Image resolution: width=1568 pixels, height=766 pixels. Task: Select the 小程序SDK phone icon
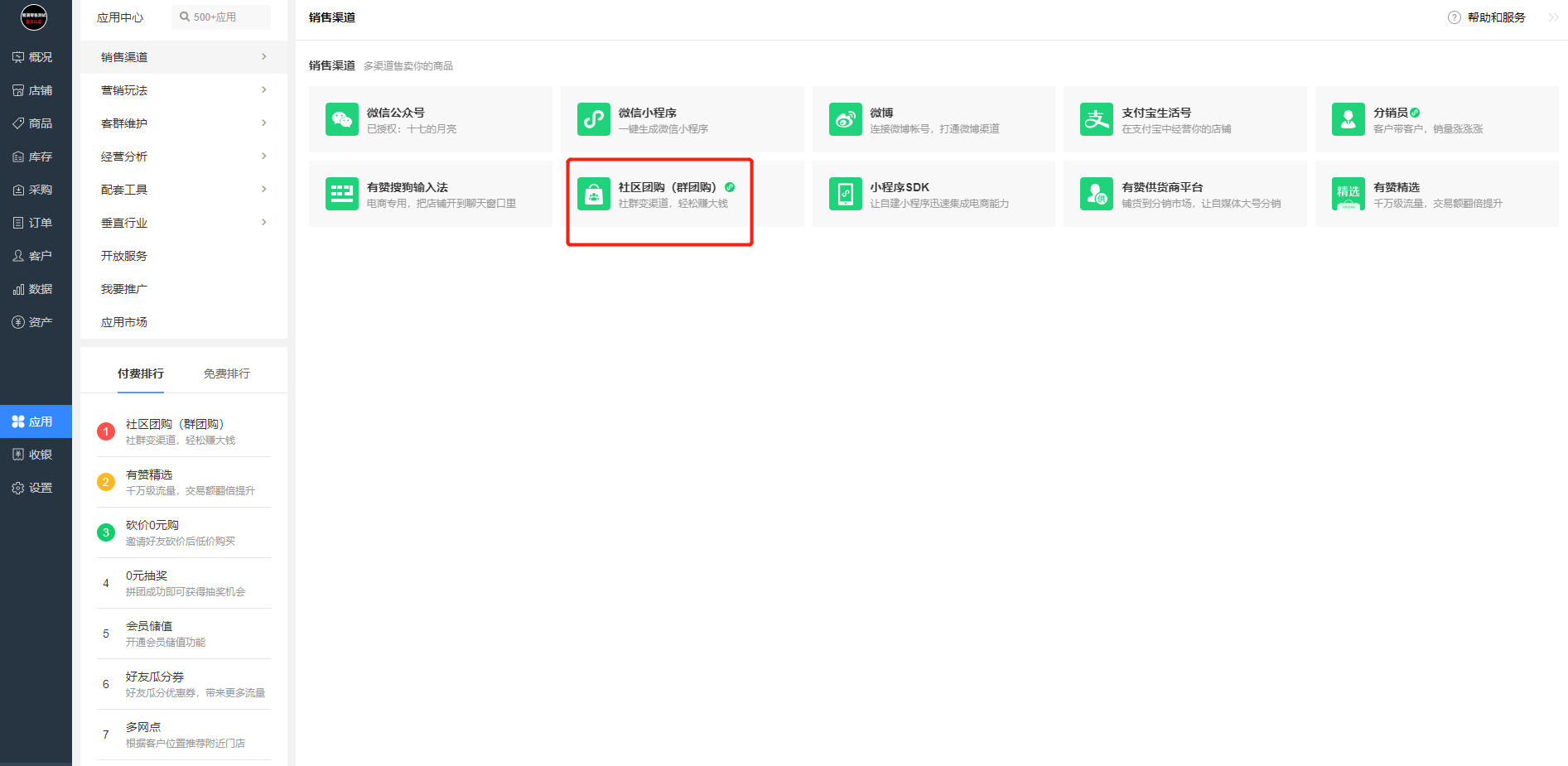pos(846,194)
